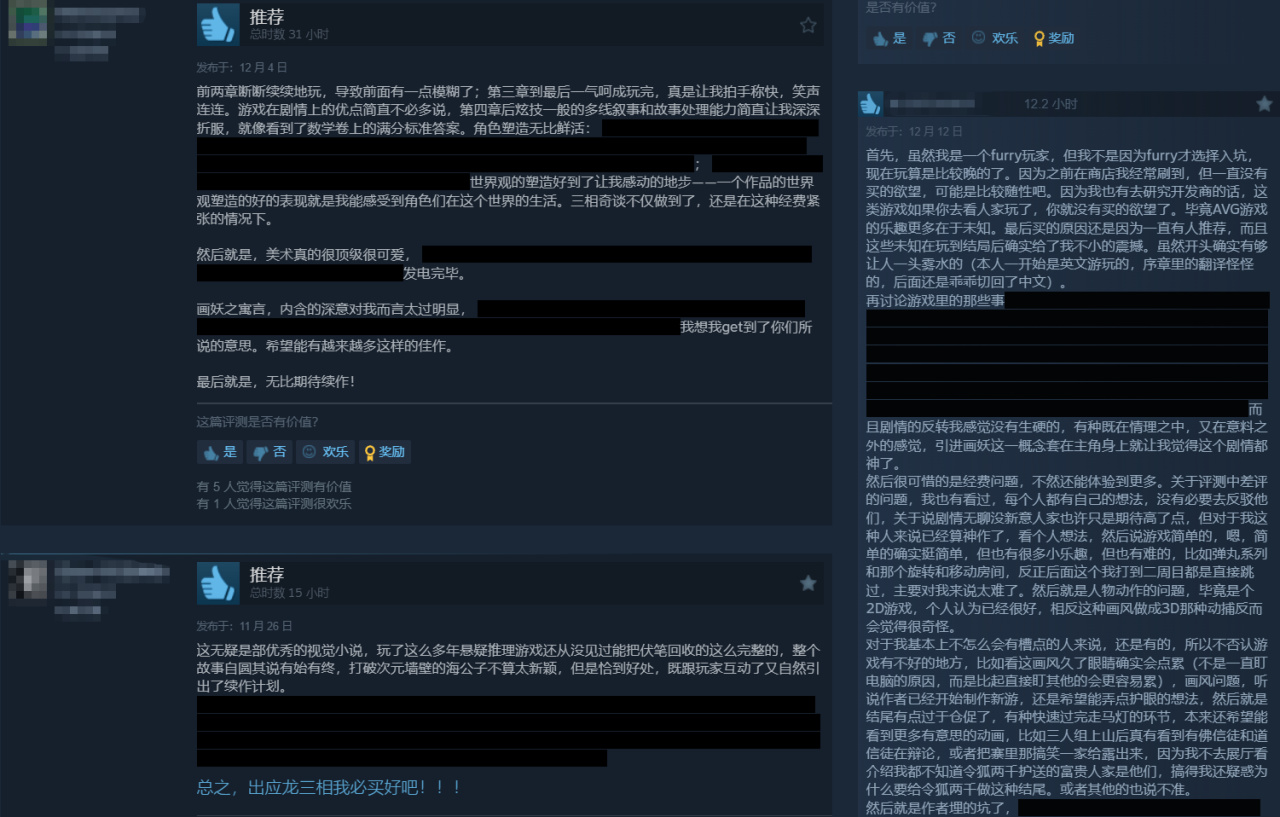Give 奖励 (award) to the top-right review
The width and height of the screenshot is (1280, 817).
point(1054,38)
